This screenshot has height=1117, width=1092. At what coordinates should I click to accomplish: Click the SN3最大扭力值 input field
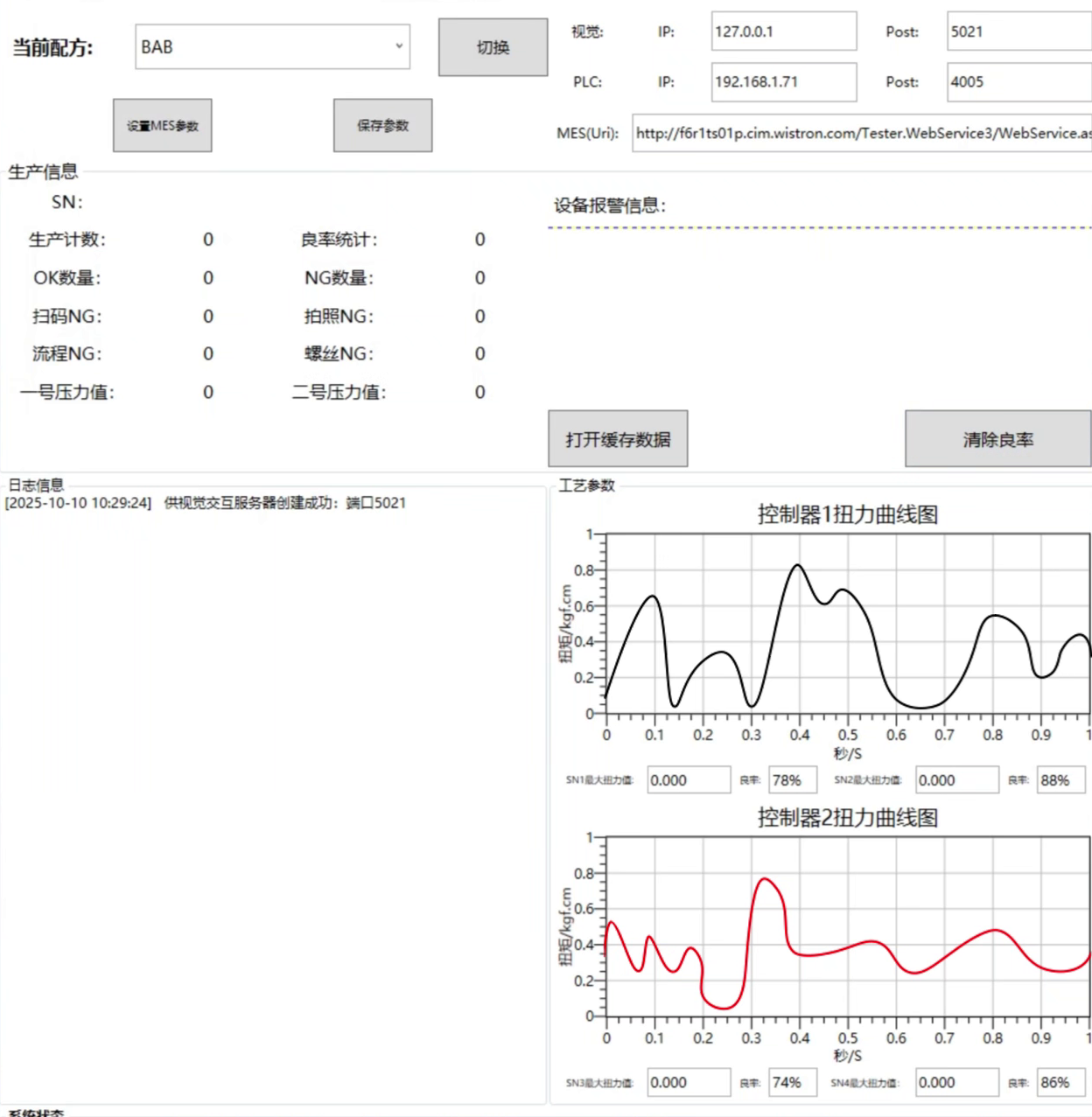tap(689, 1083)
